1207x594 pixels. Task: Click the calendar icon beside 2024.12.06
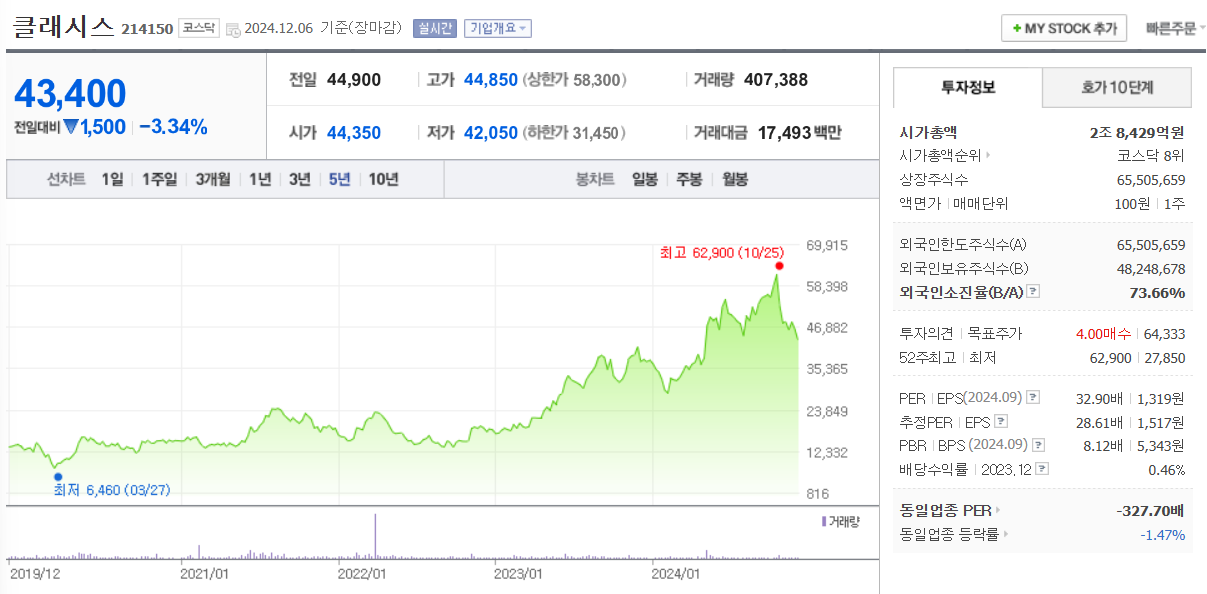[x=233, y=30]
